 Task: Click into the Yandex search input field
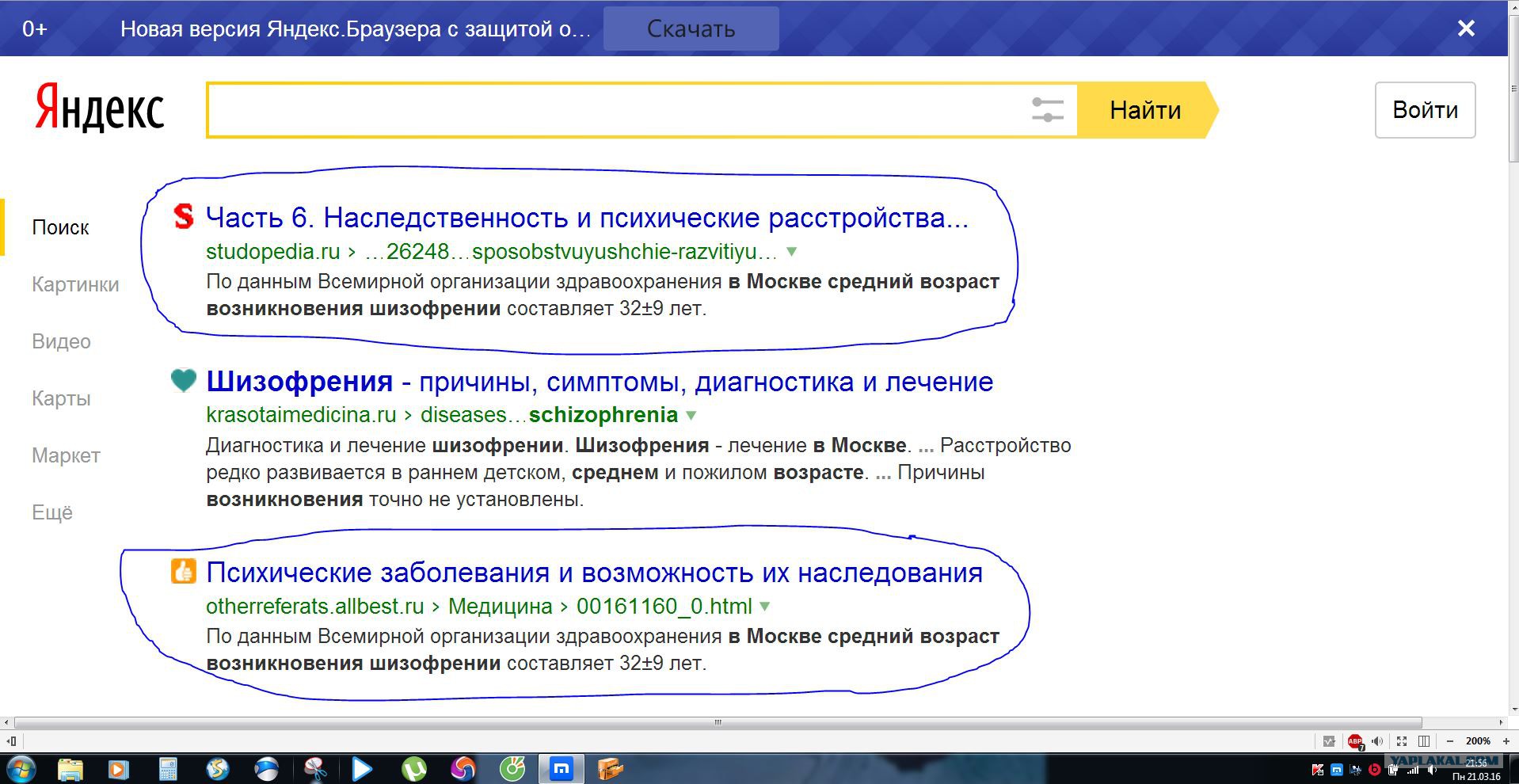click(618, 110)
